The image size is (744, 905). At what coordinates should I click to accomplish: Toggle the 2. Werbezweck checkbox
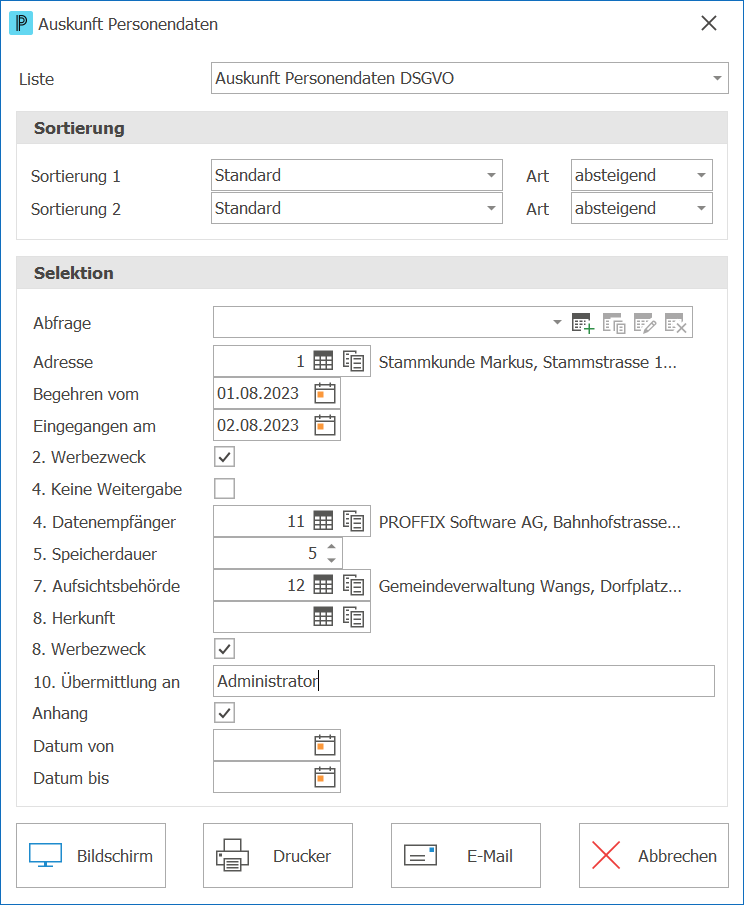click(x=225, y=457)
